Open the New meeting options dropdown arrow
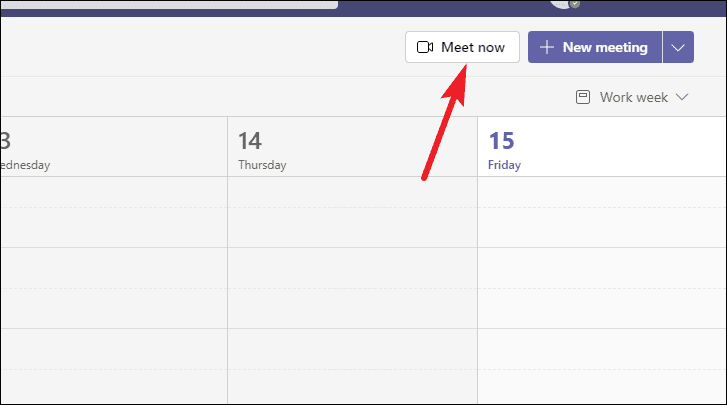This screenshot has height=405, width=727. [678, 47]
